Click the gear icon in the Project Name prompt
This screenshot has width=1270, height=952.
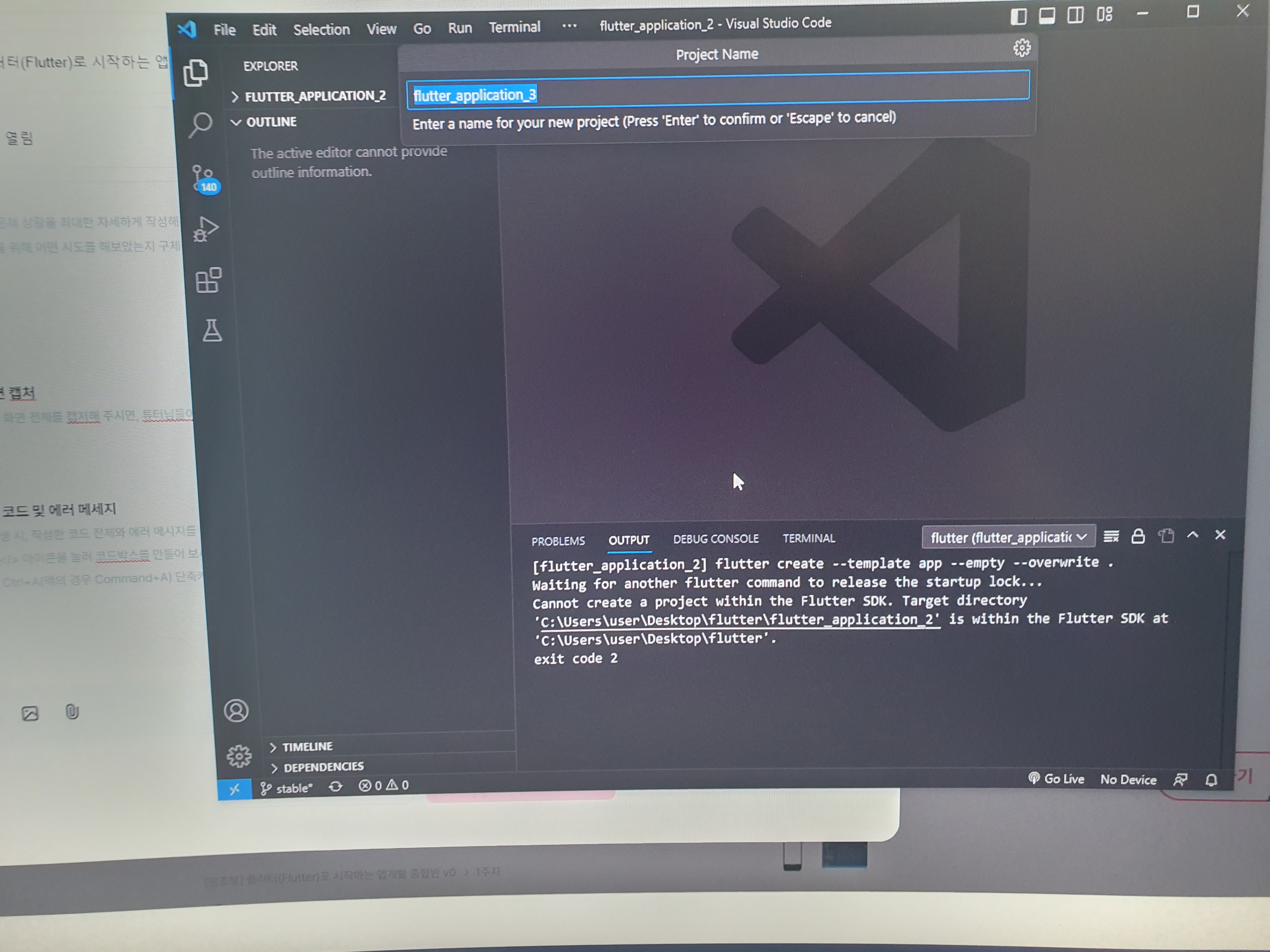pos(1021,48)
